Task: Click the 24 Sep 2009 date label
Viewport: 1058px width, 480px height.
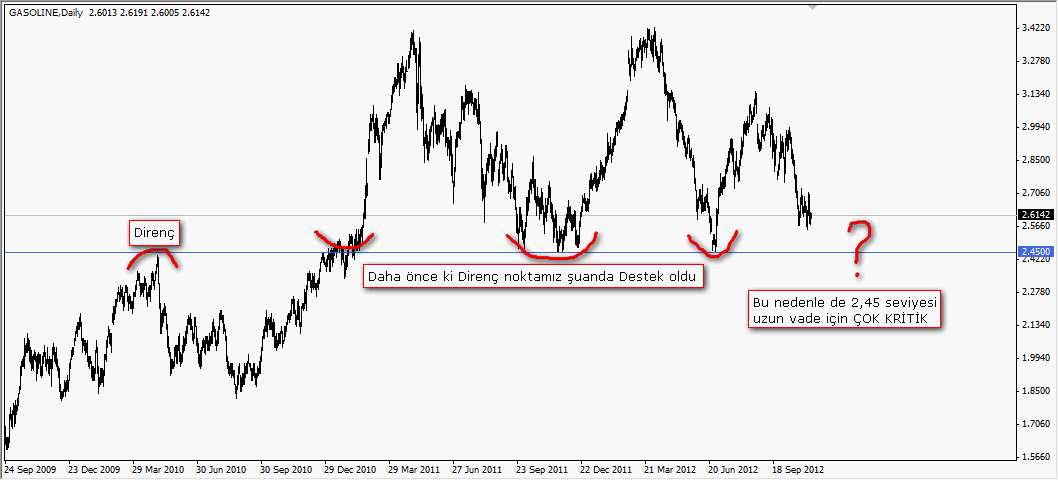Action: [32, 468]
